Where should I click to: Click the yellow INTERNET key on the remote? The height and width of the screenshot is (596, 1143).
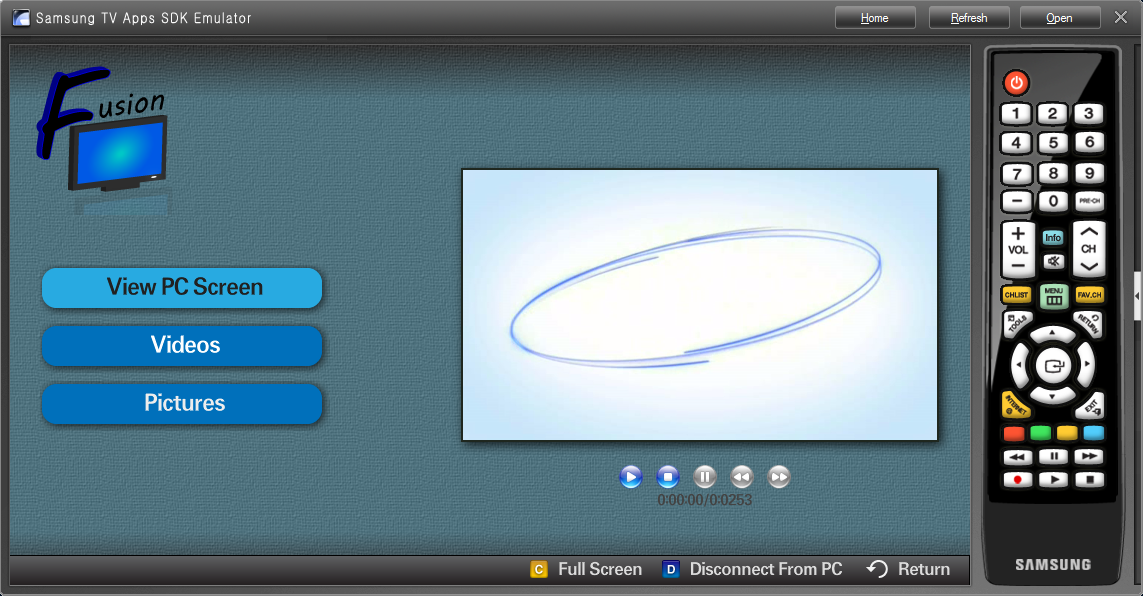tap(1016, 405)
